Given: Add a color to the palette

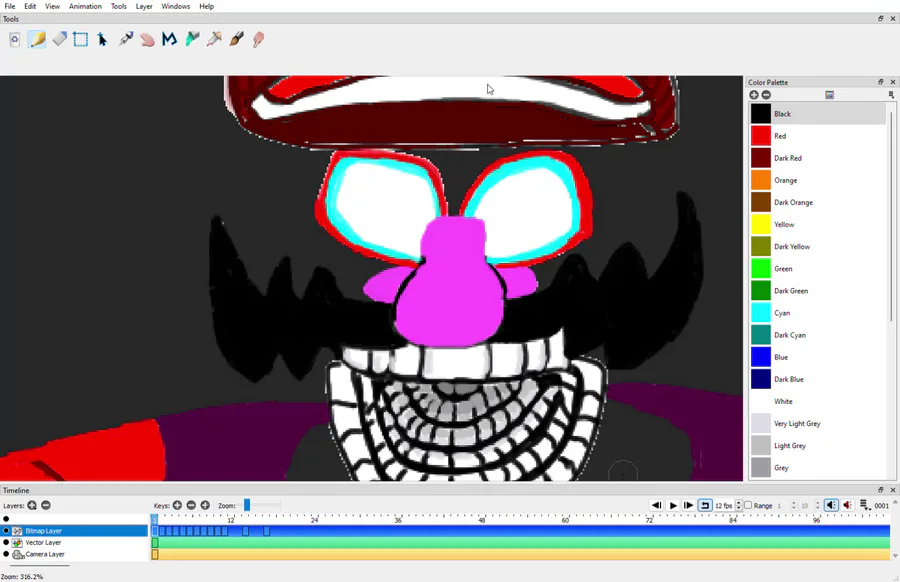Looking at the screenshot, I should pos(754,95).
